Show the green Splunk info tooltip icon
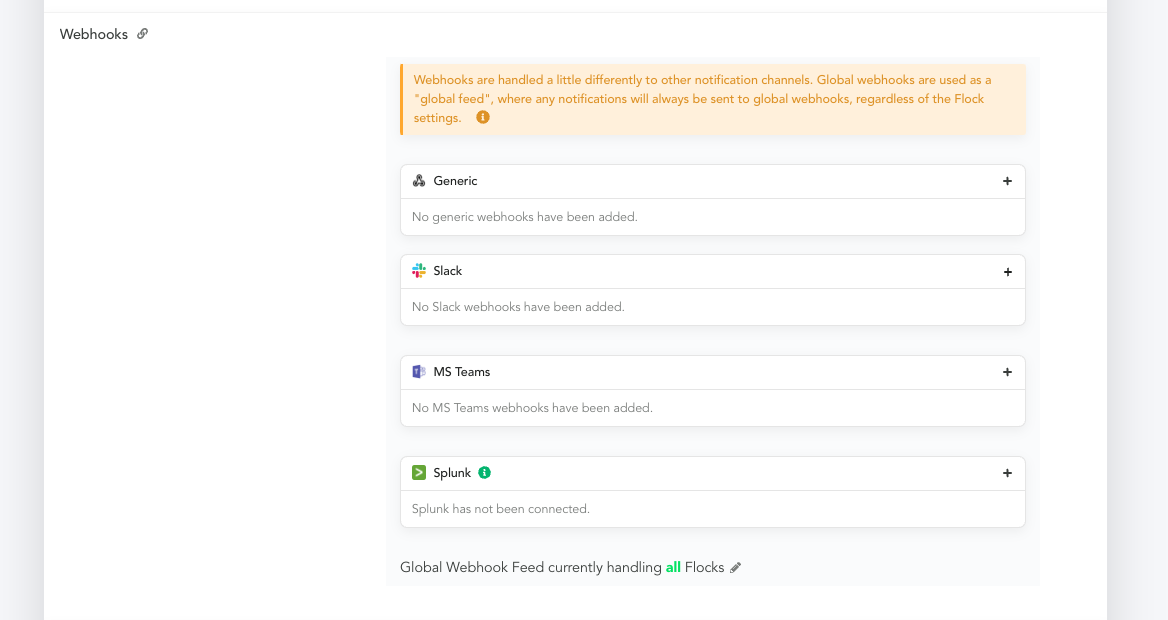The height and width of the screenshot is (620, 1168). click(484, 472)
